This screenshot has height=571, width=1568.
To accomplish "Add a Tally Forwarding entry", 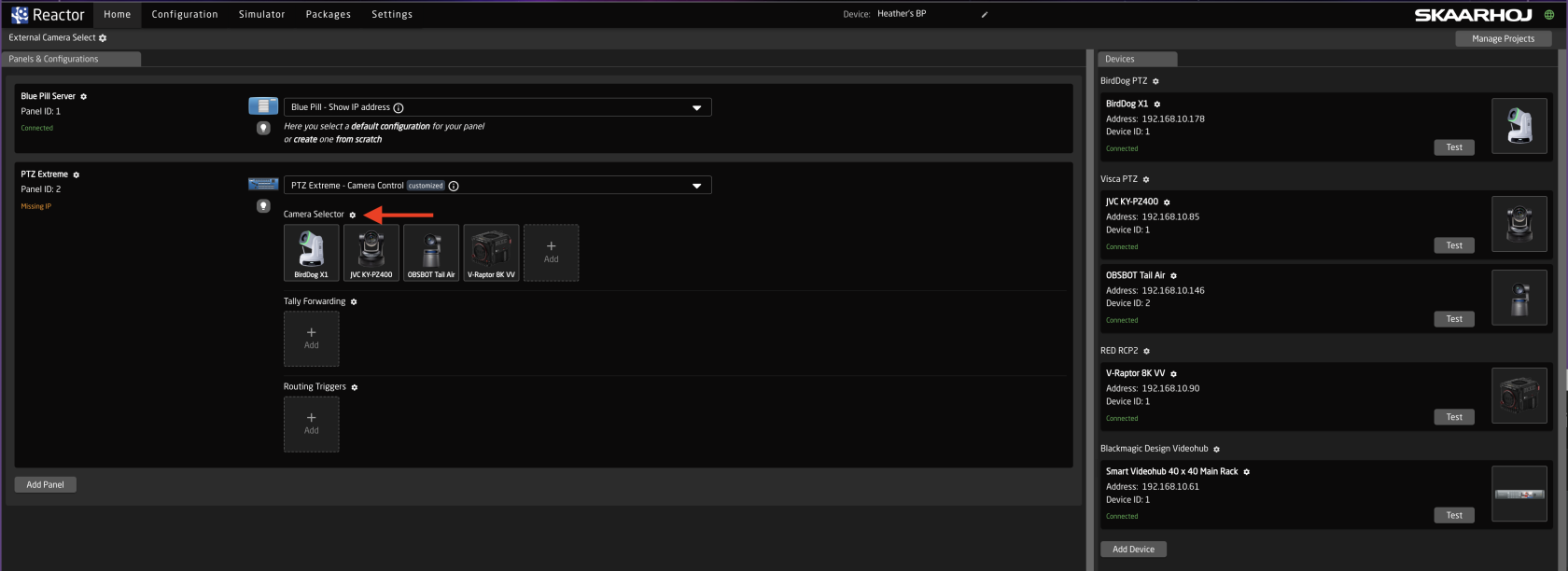I will 312,339.
